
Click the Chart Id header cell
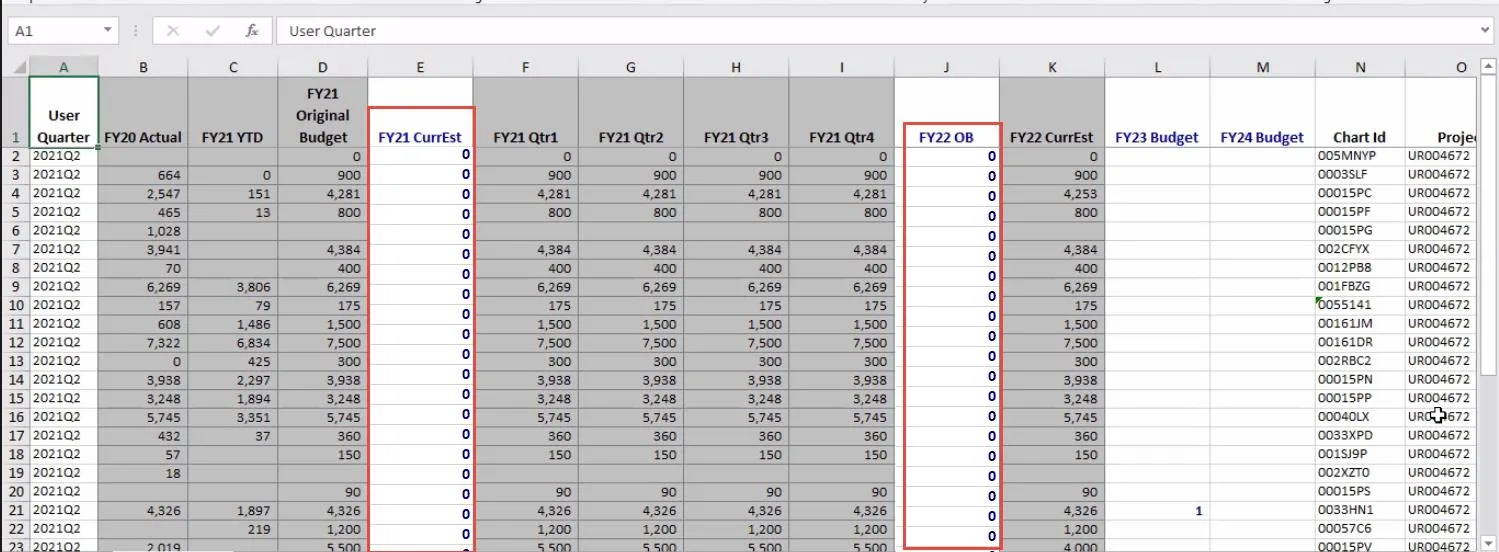pyautogui.click(x=1360, y=113)
